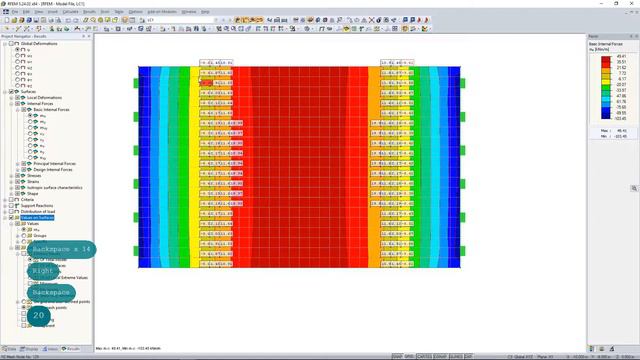Screen dimensions: 640x360
Task: Select the Values on Surfaces tree label
Action: pos(37,218)
